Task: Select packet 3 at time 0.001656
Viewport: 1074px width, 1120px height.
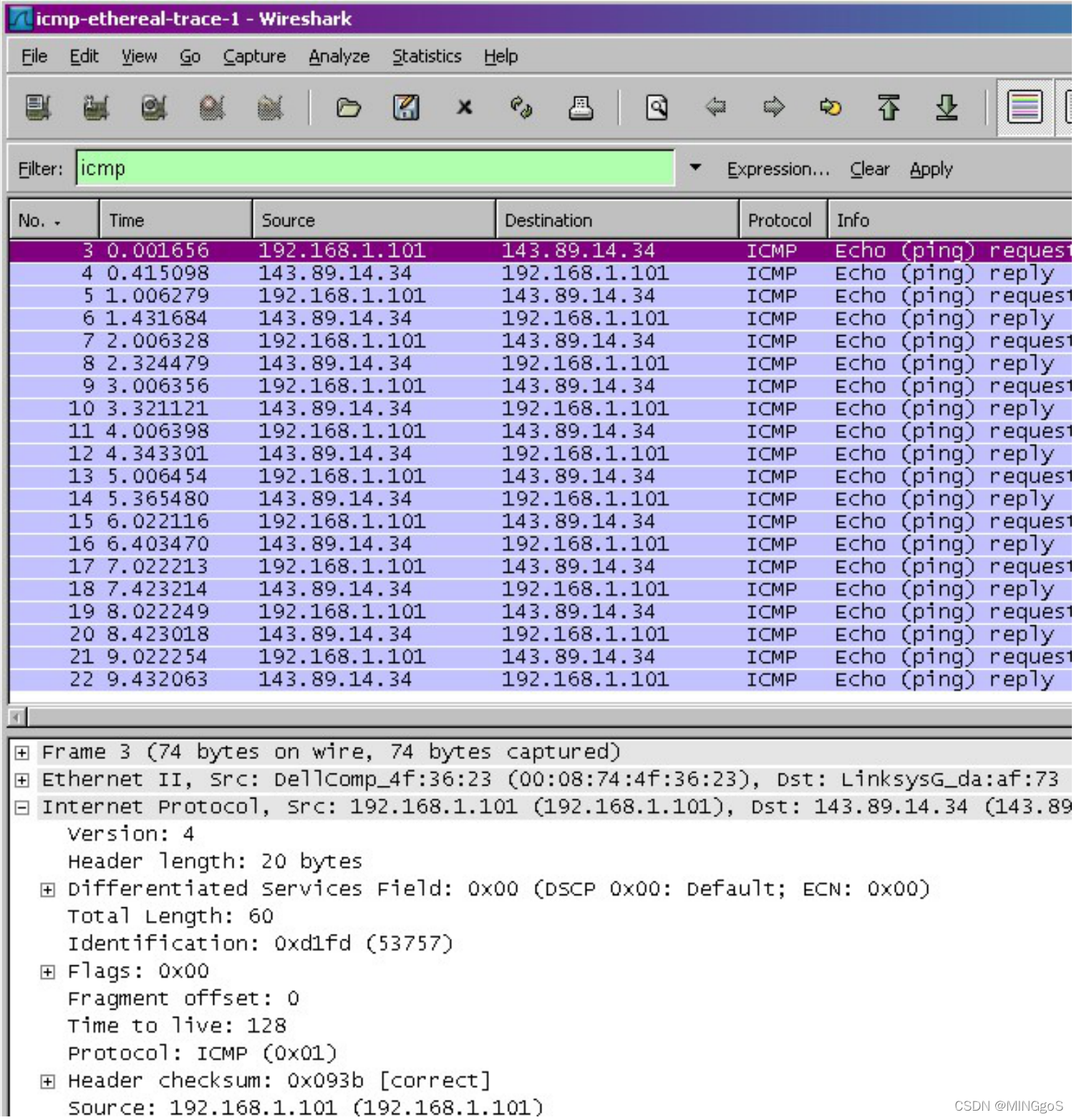Action: point(541,251)
